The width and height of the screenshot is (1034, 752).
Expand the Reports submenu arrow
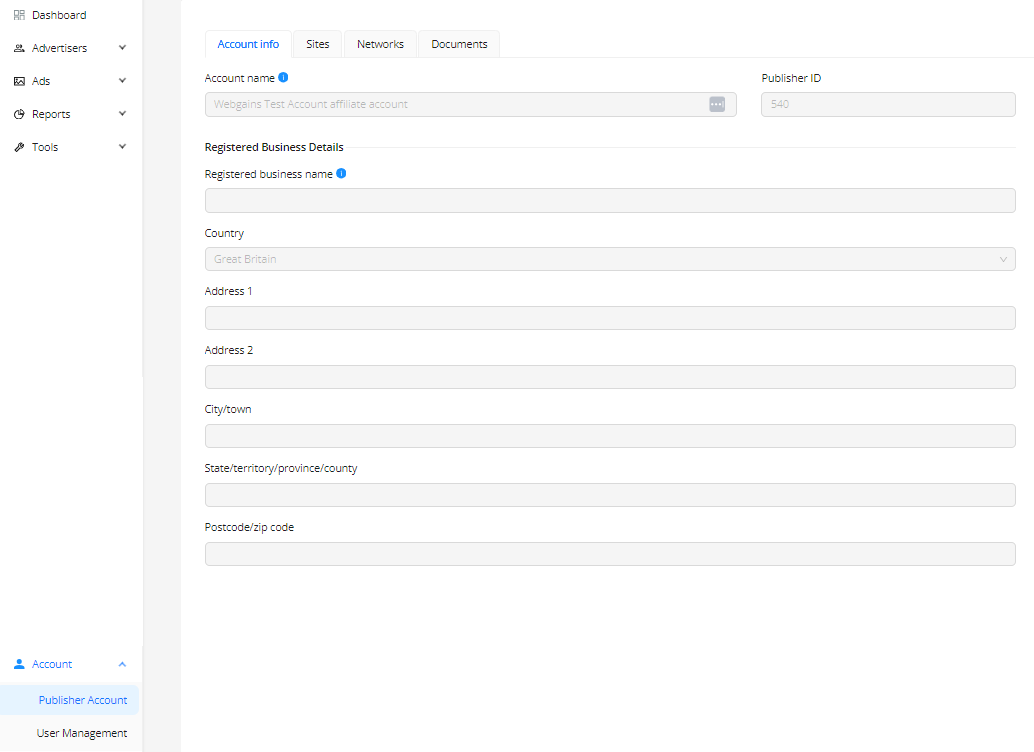pyautogui.click(x=122, y=114)
